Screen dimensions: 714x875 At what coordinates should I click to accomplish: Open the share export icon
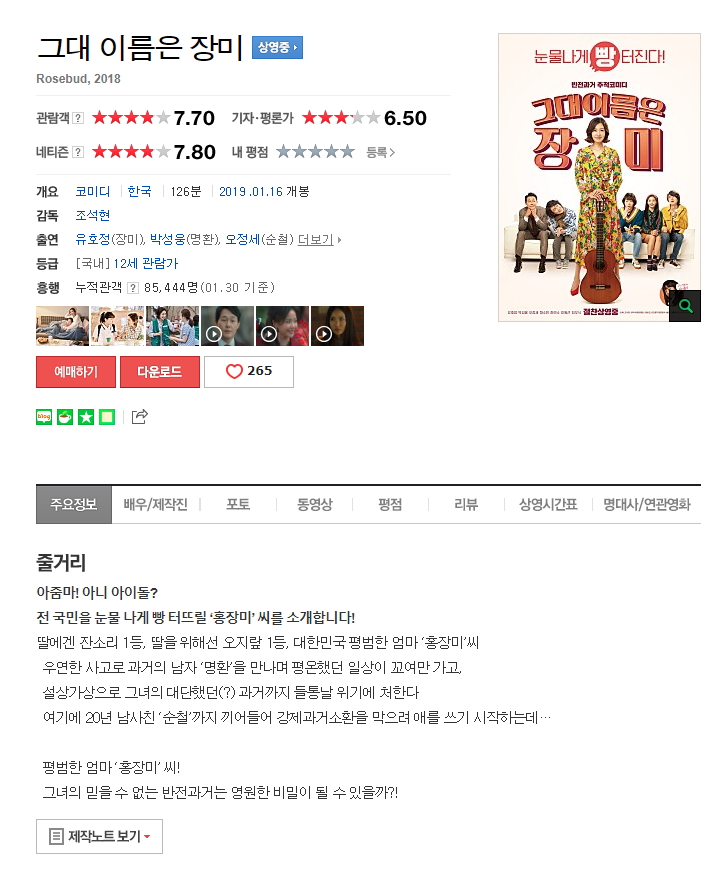click(140, 416)
